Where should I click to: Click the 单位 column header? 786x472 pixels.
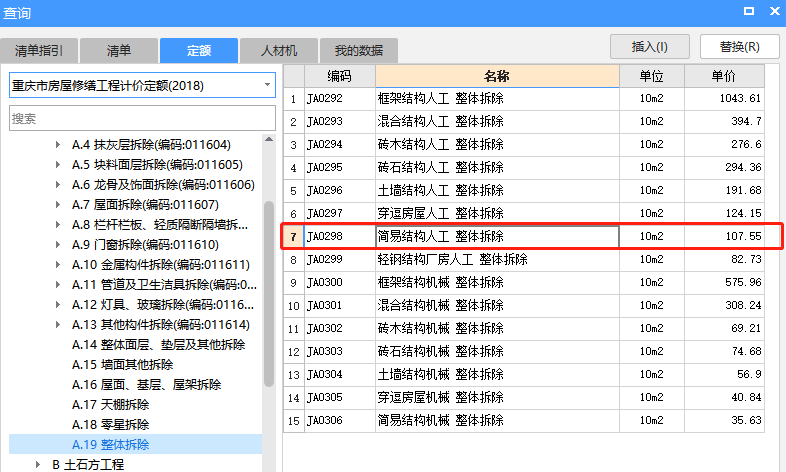(x=652, y=76)
